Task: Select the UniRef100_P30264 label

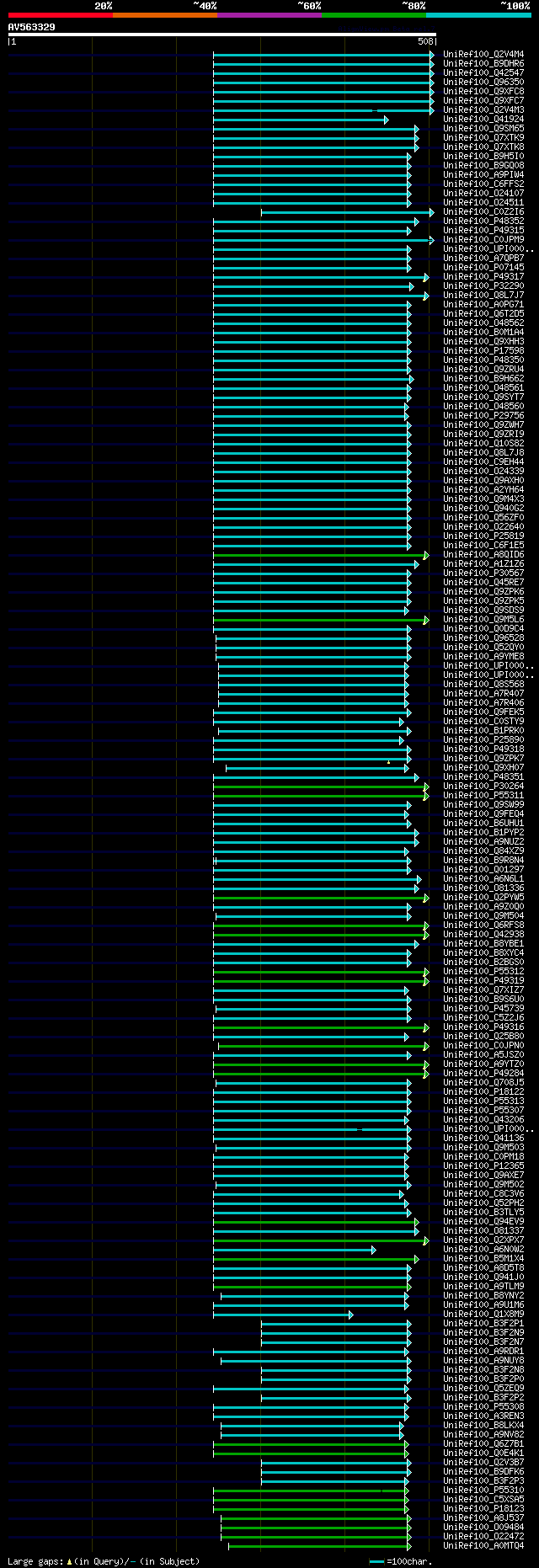Action: pyautogui.click(x=483, y=787)
